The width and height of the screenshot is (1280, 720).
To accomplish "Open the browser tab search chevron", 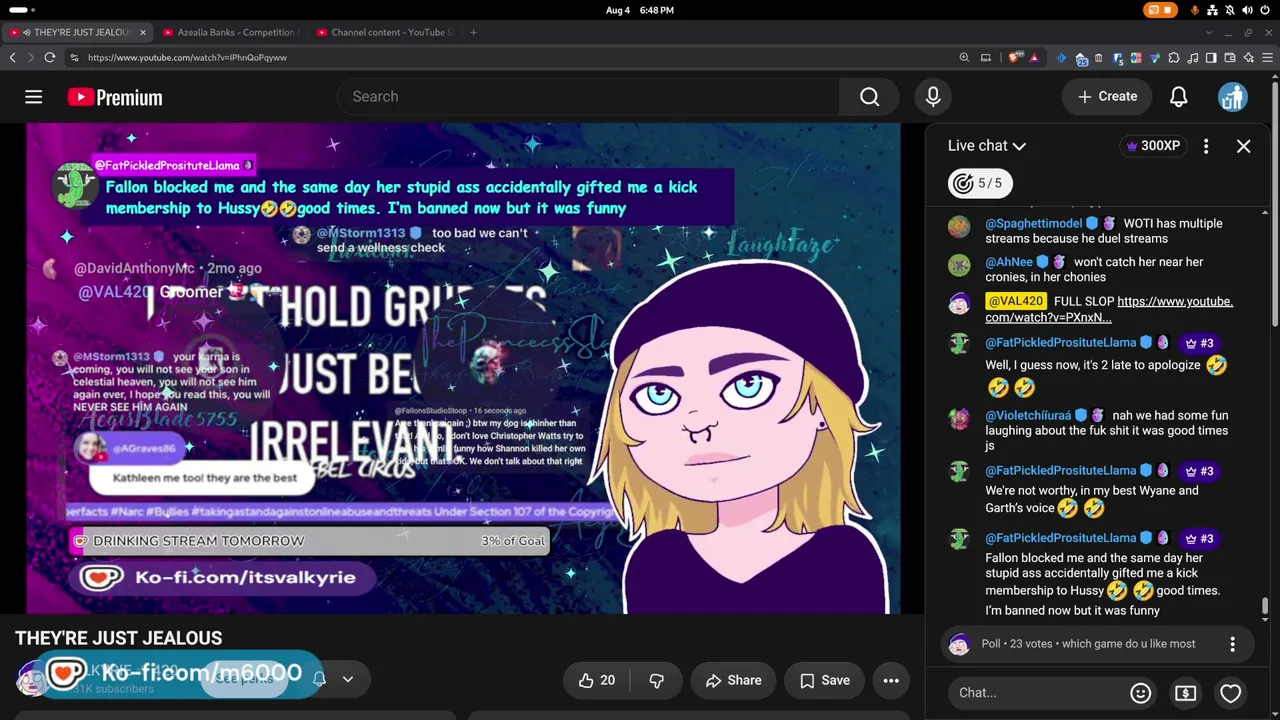I will [x=1209, y=32].
